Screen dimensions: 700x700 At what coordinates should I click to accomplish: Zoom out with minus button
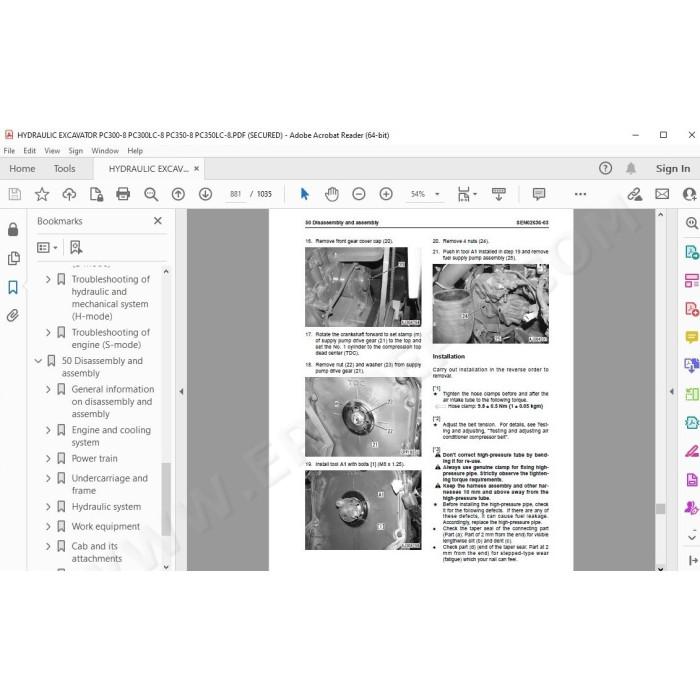(359, 194)
